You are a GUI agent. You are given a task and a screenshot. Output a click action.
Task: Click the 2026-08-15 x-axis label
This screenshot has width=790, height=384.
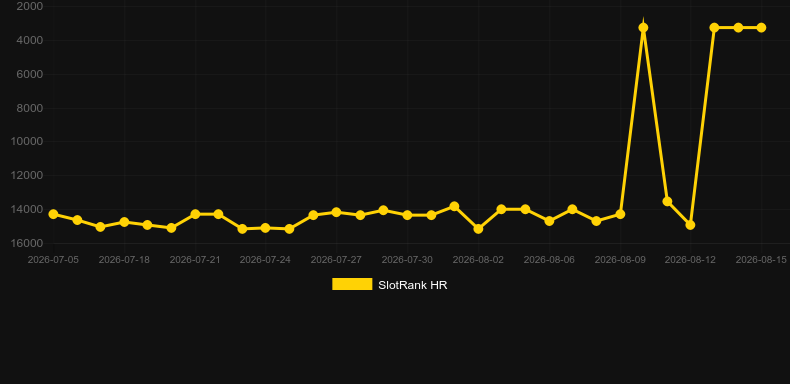(x=761, y=260)
